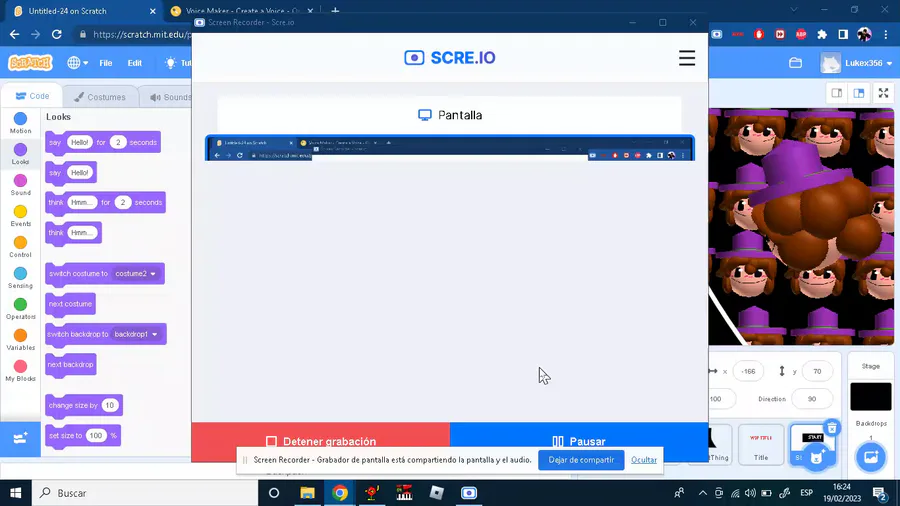Open the Lukex356 account dropdown
Viewport: 900px width, 506px height.
(856, 63)
